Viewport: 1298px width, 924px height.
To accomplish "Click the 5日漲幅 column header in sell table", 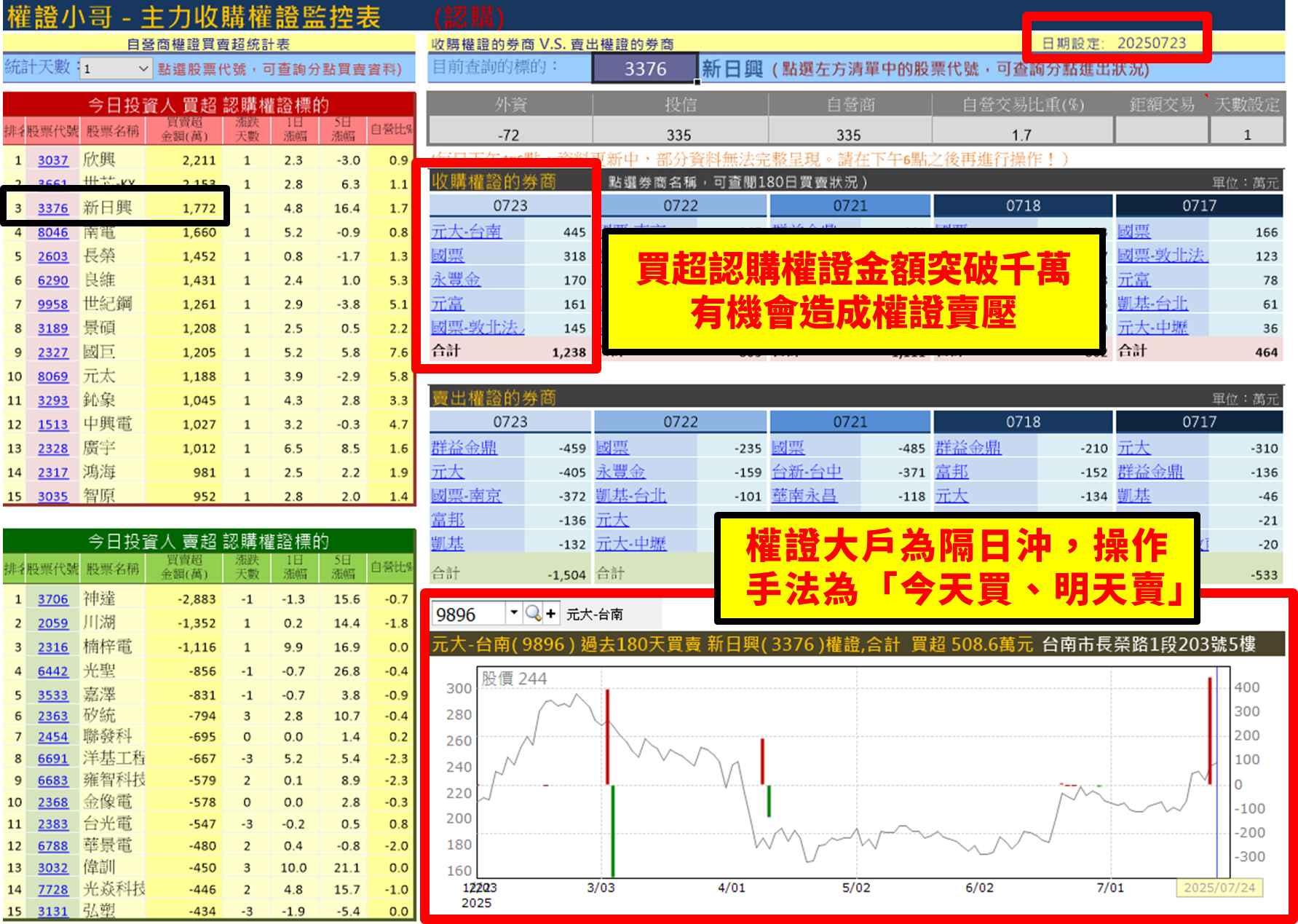I will pos(344,567).
